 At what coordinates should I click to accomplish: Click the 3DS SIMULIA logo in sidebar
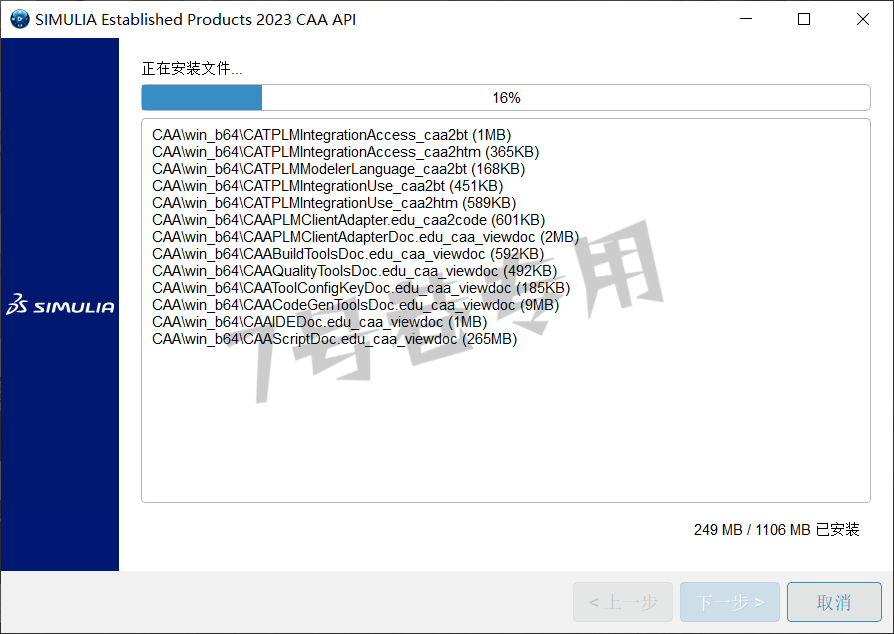pyautogui.click(x=60, y=305)
